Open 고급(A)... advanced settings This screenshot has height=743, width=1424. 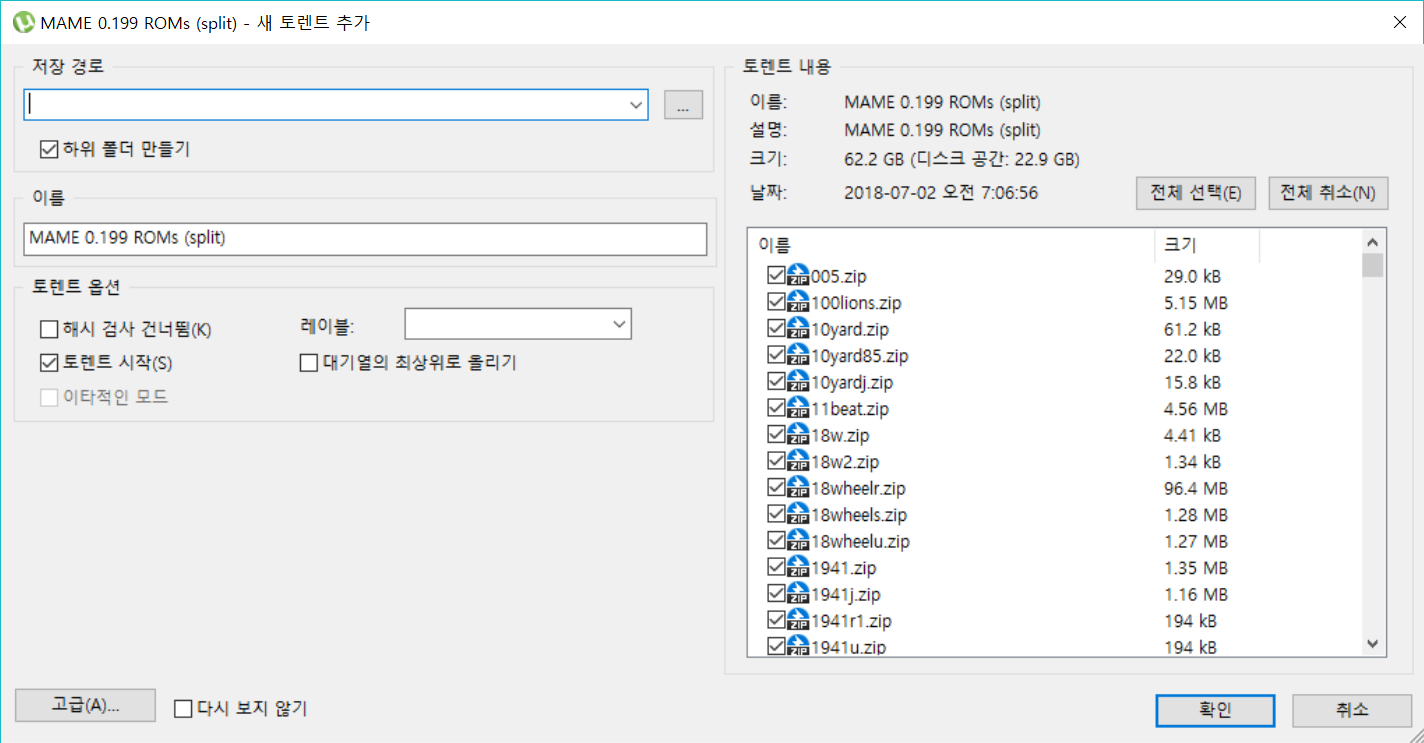pyautogui.click(x=86, y=706)
